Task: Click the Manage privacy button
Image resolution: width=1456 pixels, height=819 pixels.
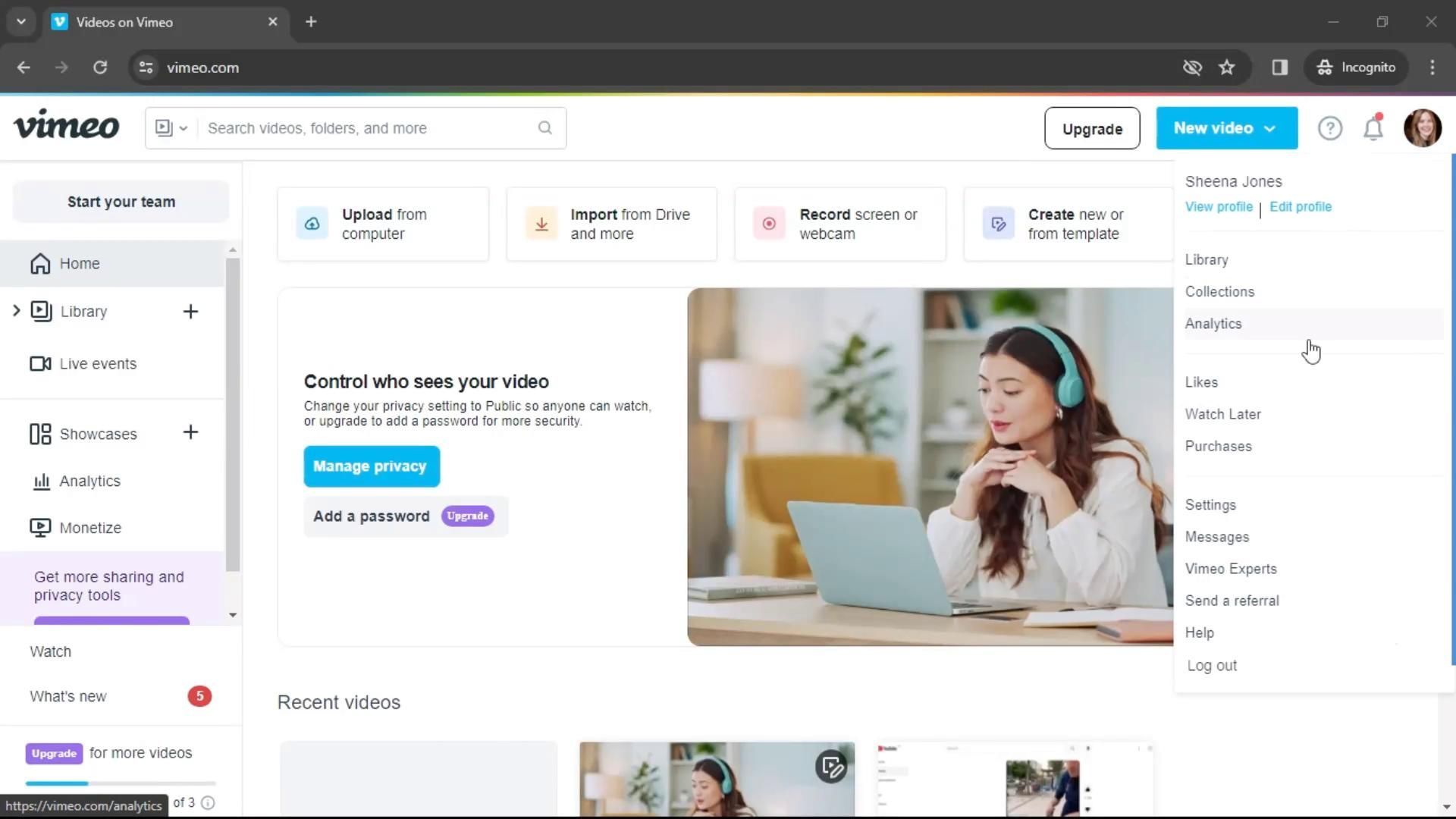Action: (371, 466)
